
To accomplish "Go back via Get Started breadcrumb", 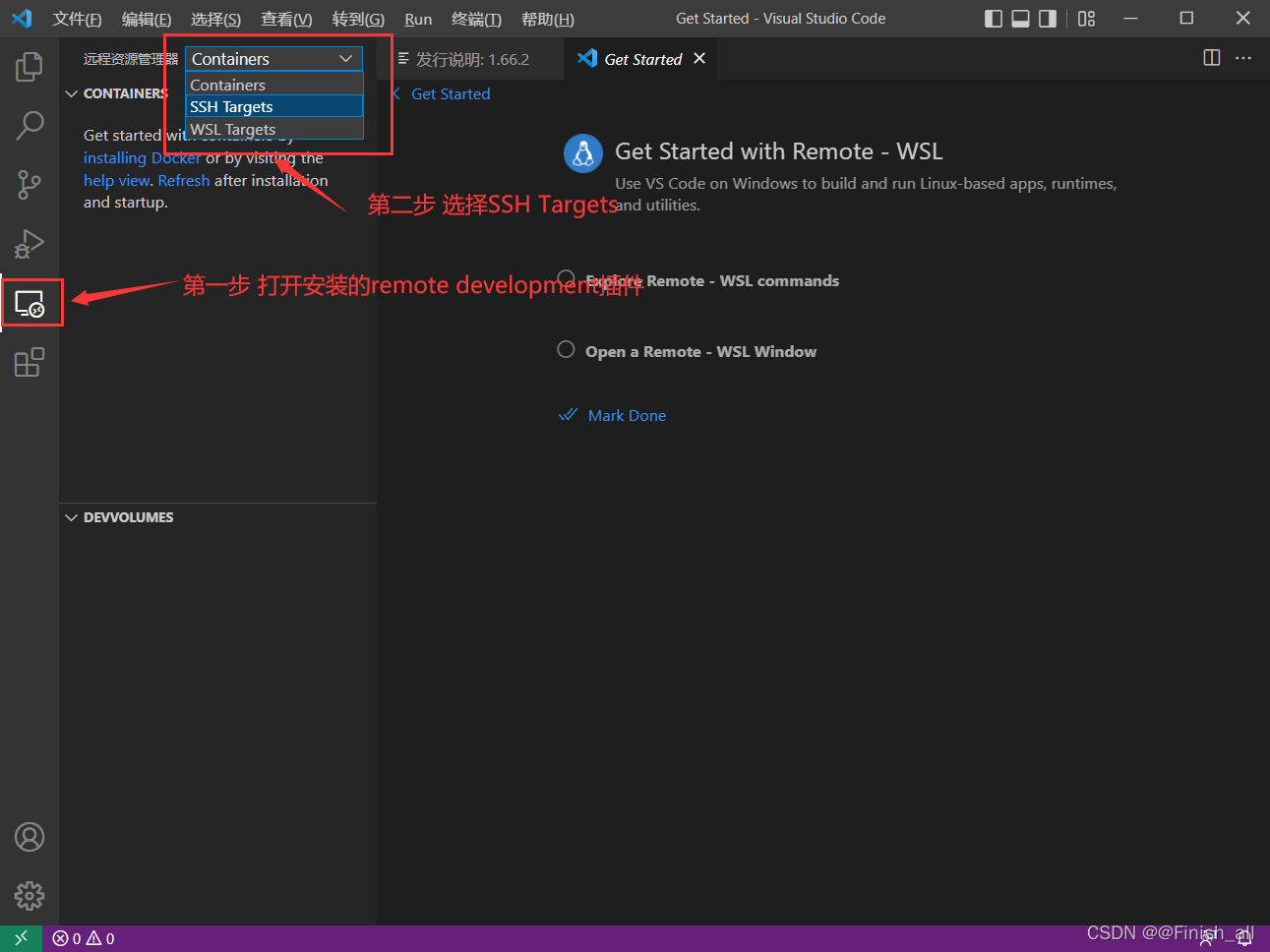I will click(x=442, y=93).
